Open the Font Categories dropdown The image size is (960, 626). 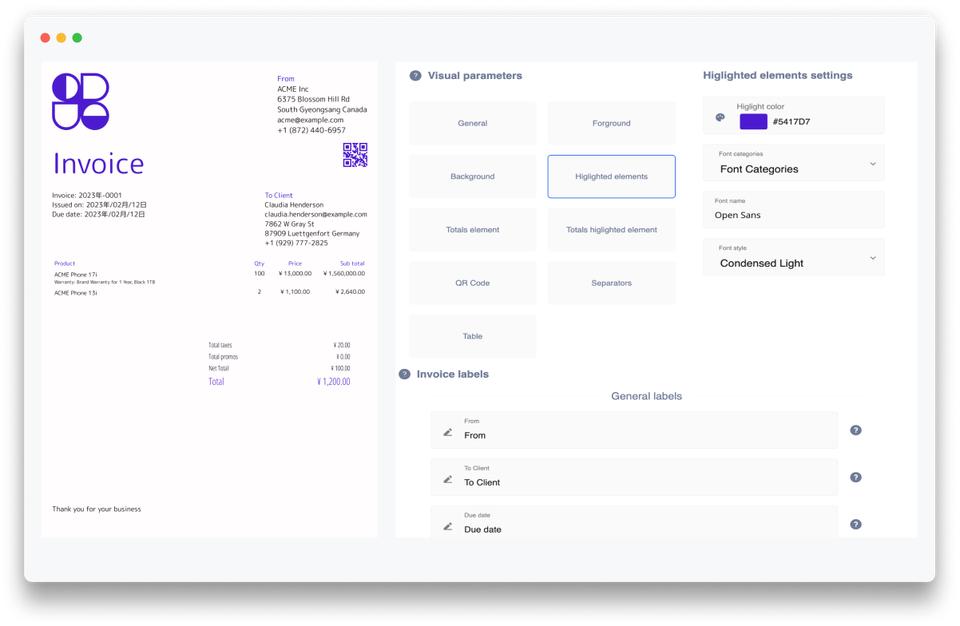tap(793, 163)
